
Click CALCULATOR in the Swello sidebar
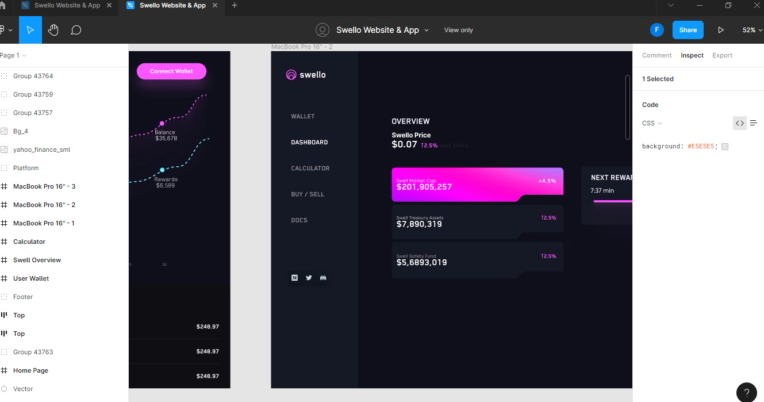pos(310,168)
